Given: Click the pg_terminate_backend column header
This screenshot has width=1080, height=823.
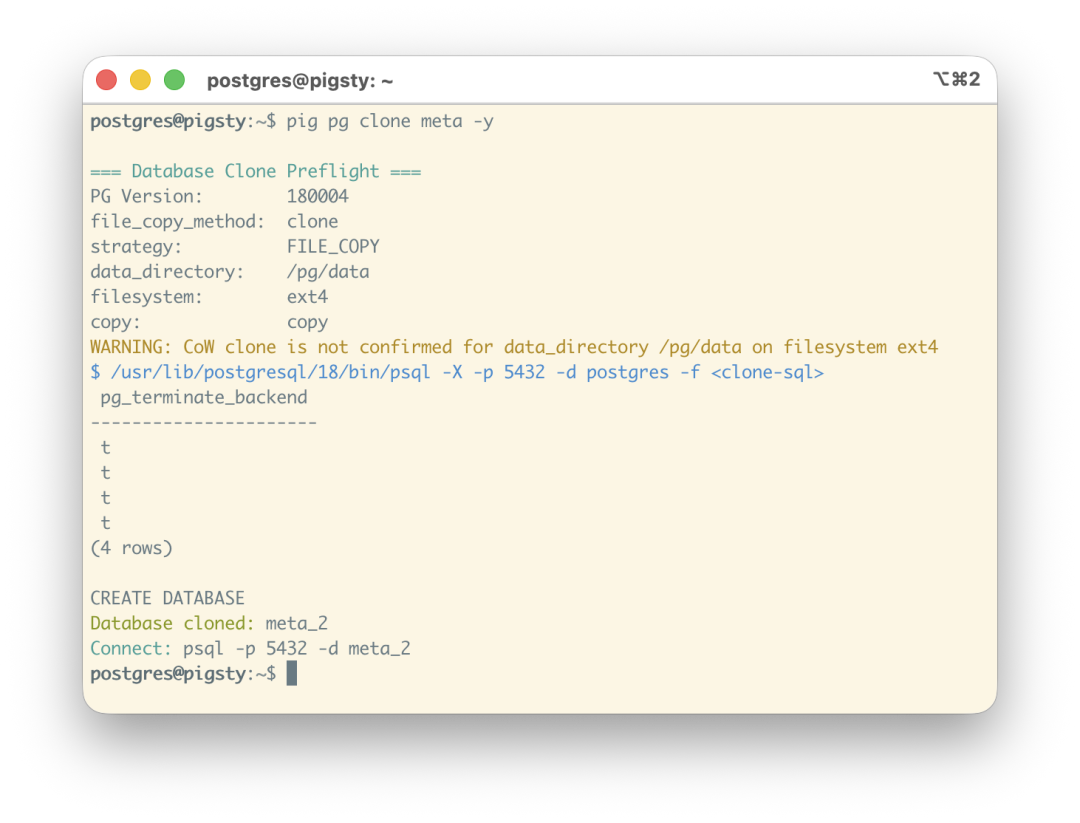Looking at the screenshot, I should 204,397.
